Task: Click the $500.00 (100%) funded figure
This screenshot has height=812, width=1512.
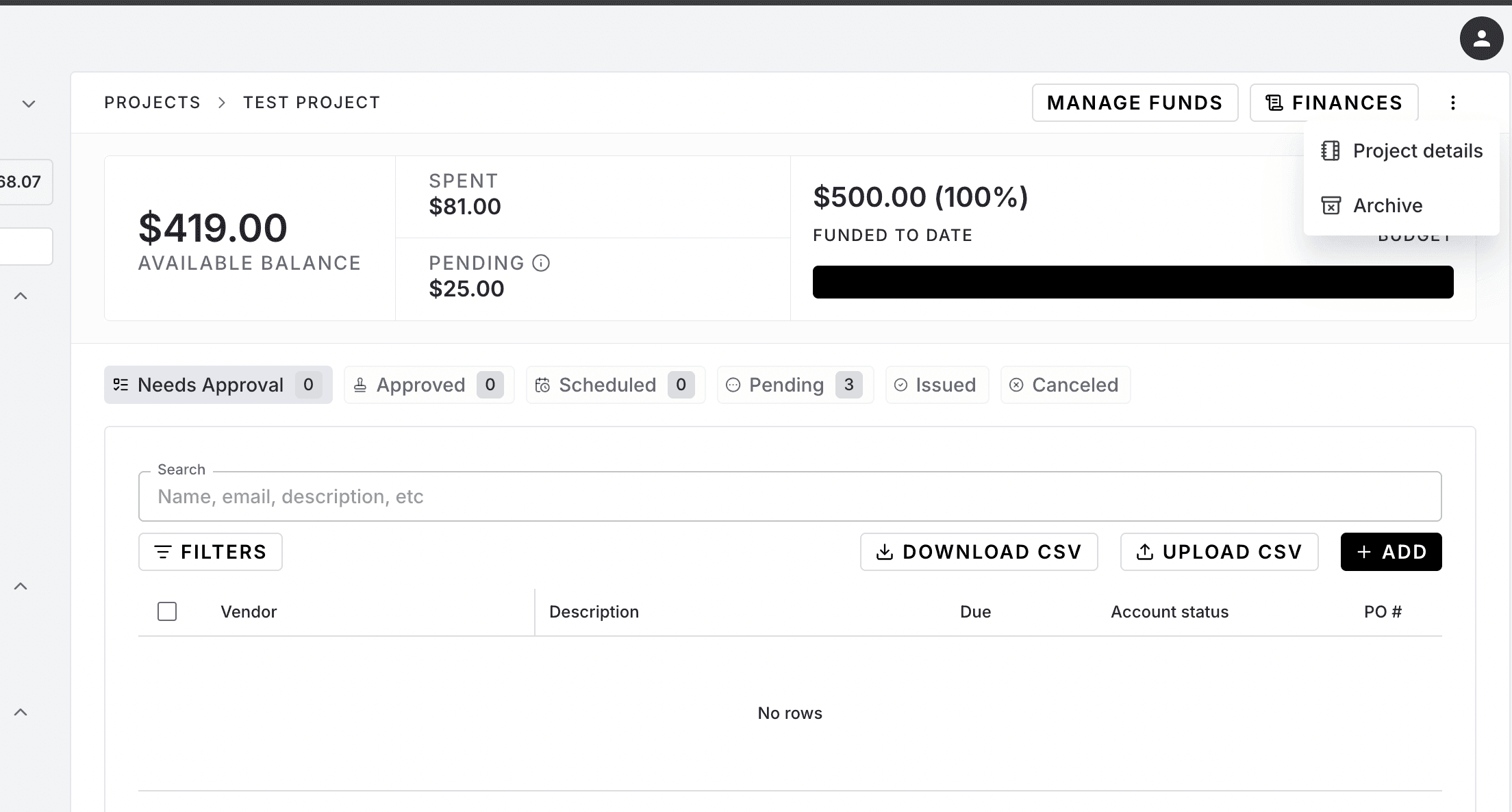Action: coord(920,197)
